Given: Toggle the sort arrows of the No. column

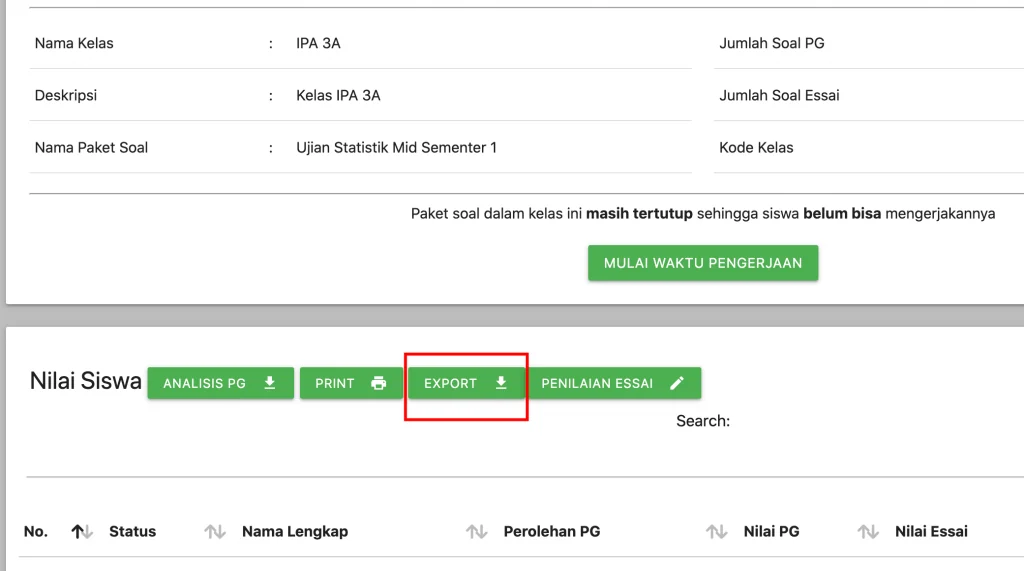Looking at the screenshot, I should coord(82,532).
